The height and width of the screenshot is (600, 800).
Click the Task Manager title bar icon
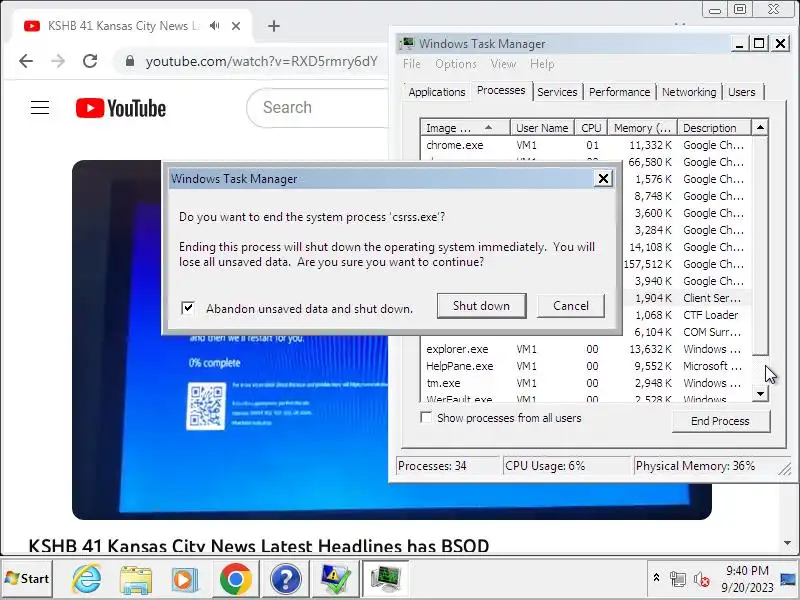[x=407, y=43]
